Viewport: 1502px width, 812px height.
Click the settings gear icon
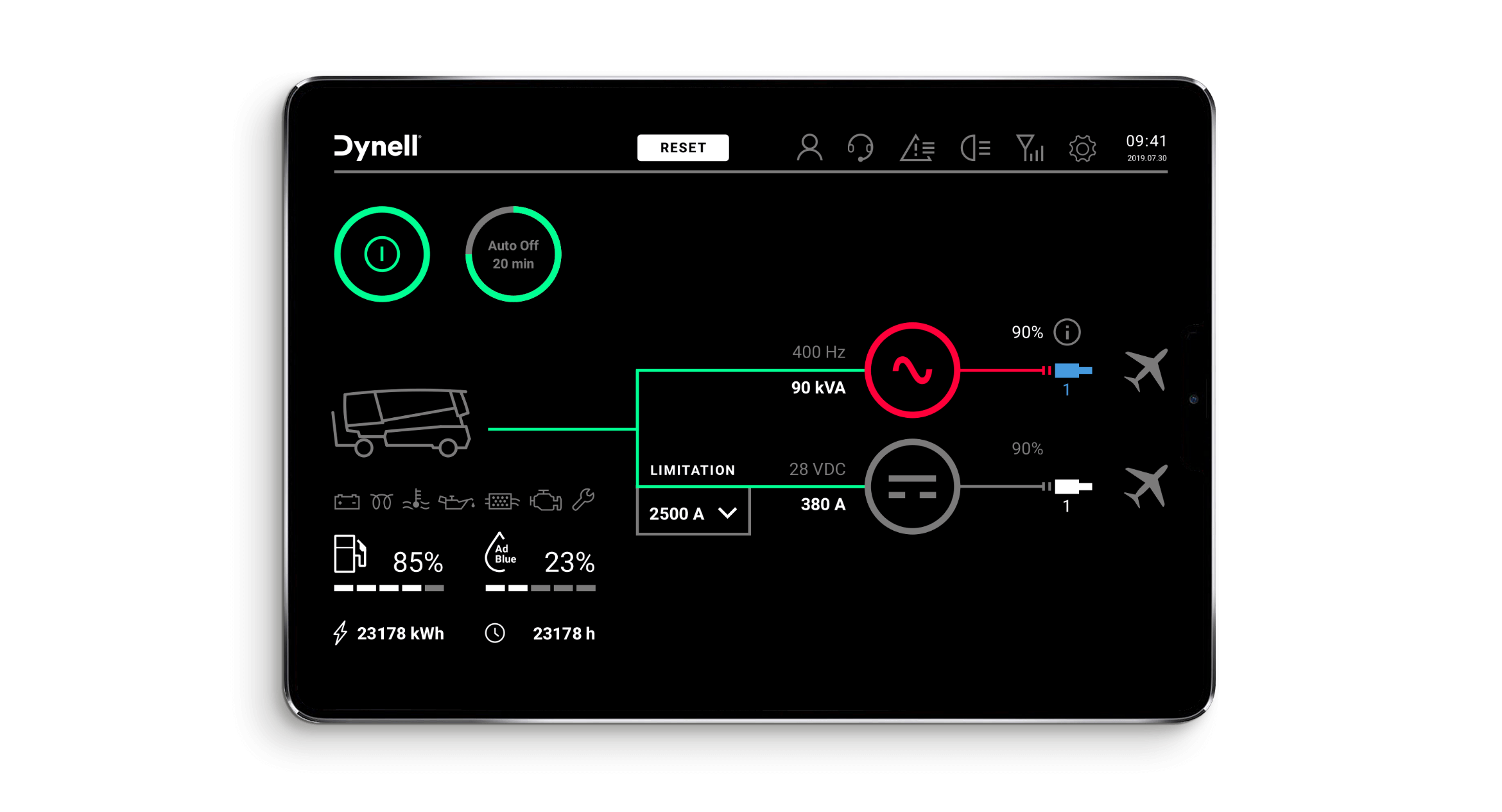click(1078, 148)
